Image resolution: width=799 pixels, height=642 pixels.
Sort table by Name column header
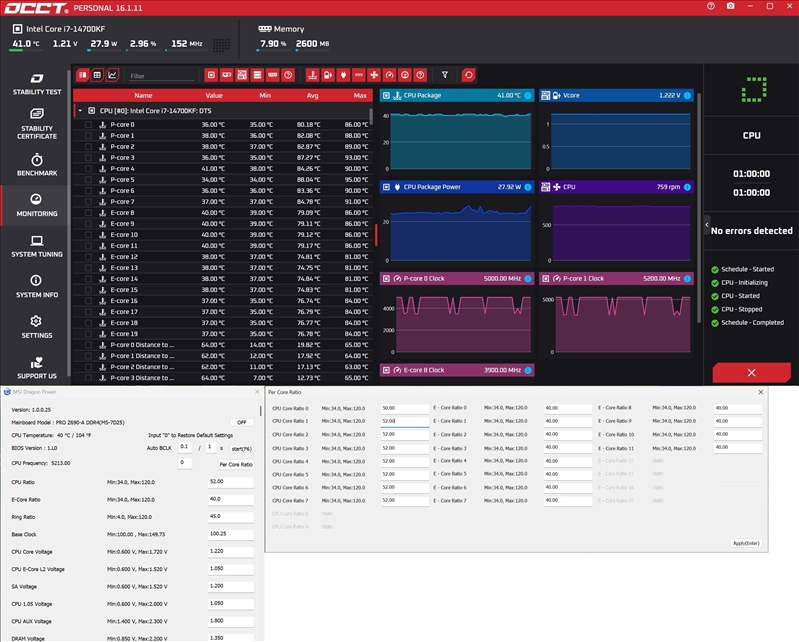click(143, 95)
